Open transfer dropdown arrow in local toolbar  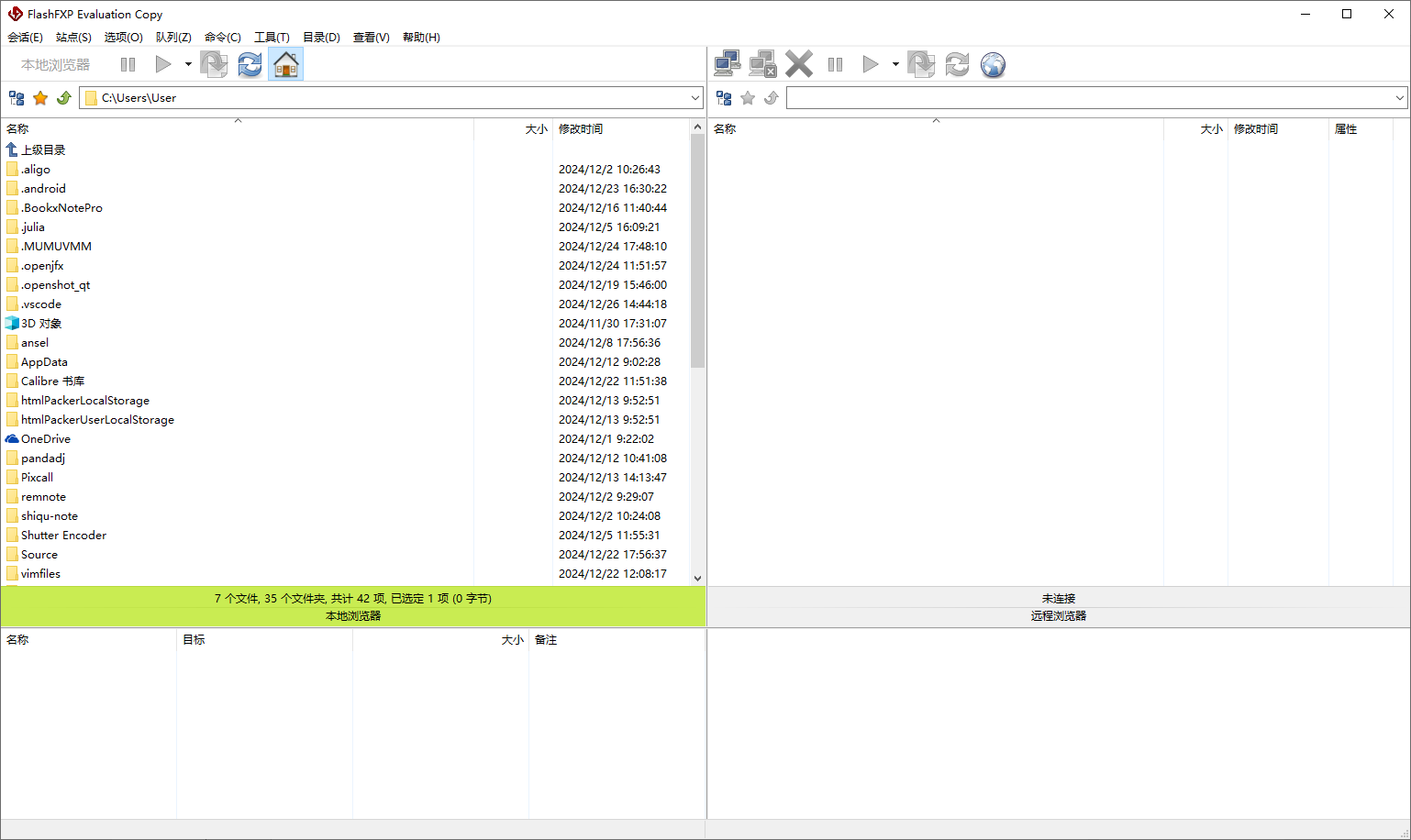(188, 64)
